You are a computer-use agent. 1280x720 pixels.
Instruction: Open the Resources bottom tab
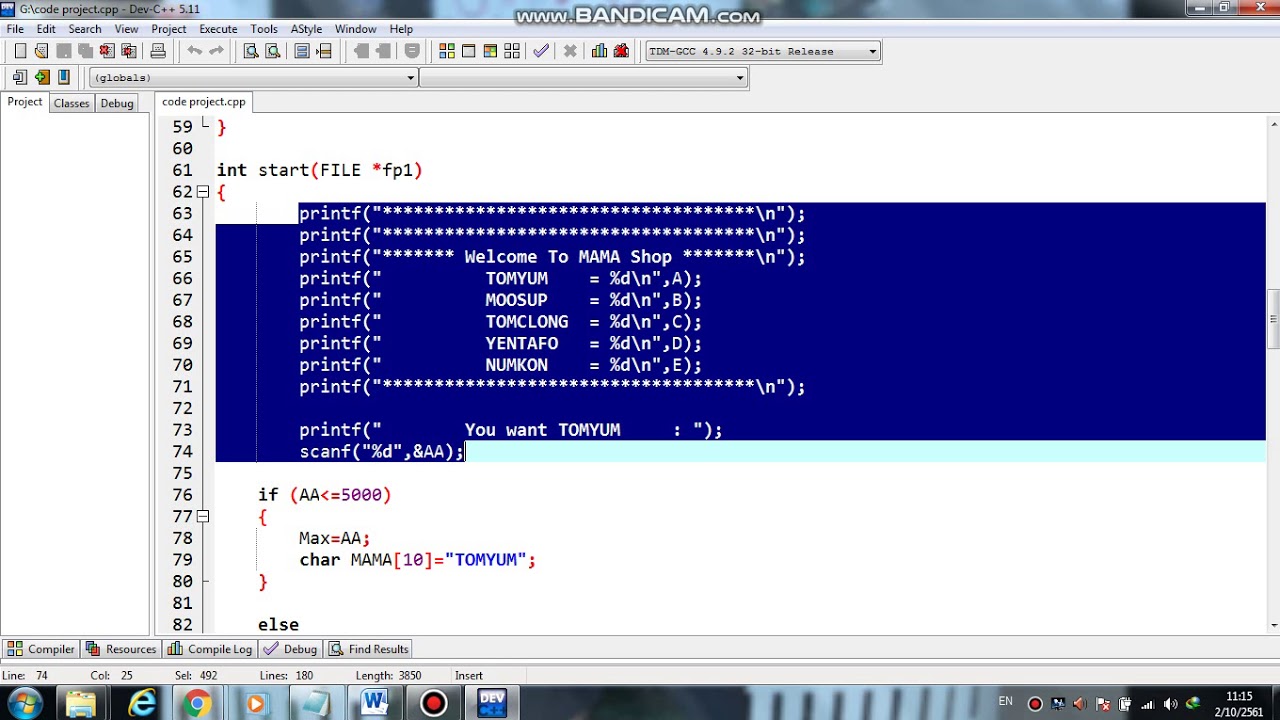tap(121, 649)
